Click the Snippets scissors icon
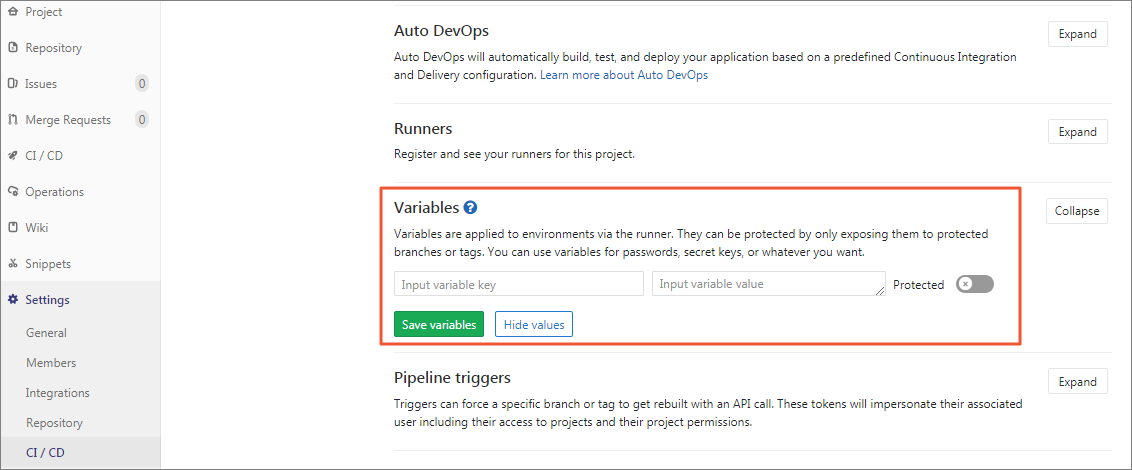Screen dimensions: 1132x470 pyautogui.click(x=12, y=264)
